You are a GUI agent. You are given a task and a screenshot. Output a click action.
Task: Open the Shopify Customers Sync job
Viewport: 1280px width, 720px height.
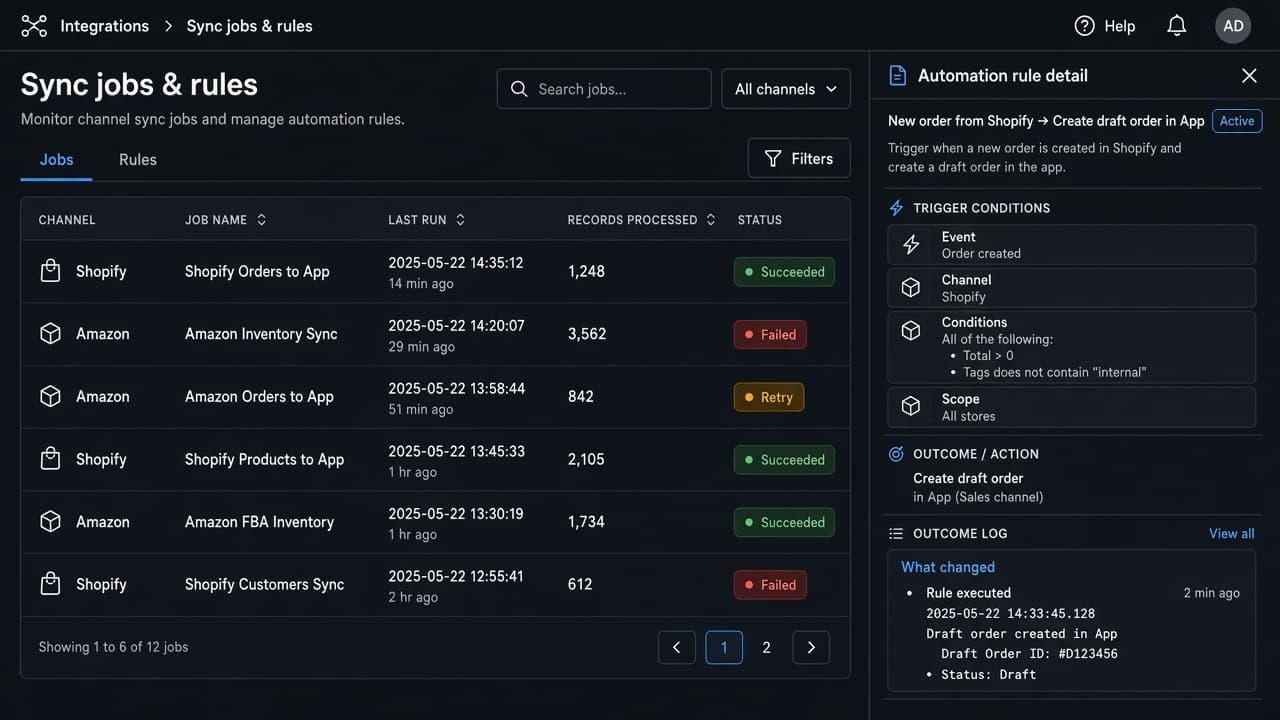(x=264, y=584)
